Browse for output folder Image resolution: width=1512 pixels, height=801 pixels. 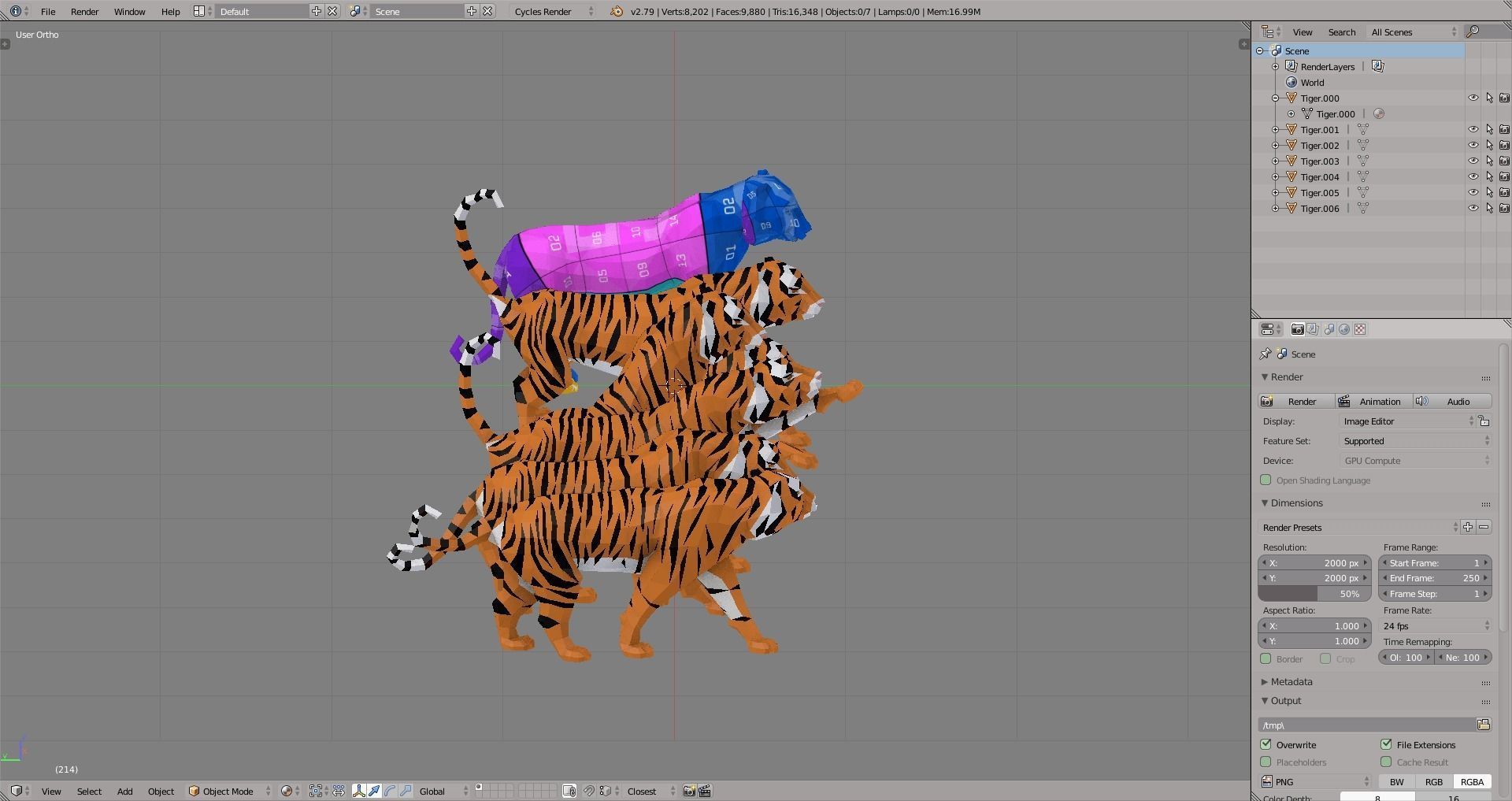pos(1484,725)
